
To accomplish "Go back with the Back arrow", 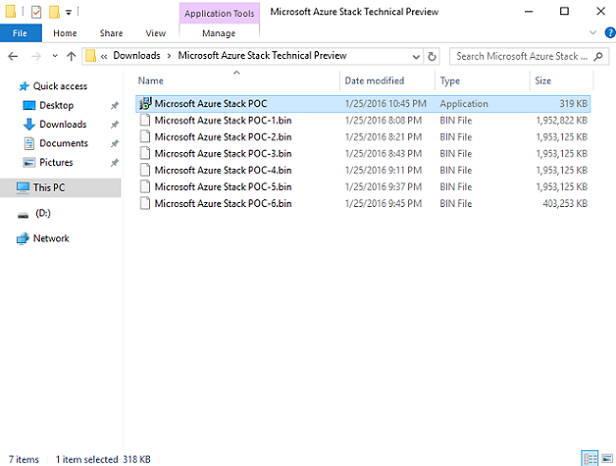I will click(x=13, y=57).
